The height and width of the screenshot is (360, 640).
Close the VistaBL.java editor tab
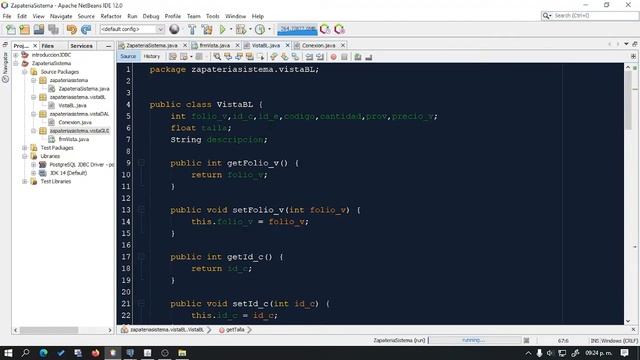pyautogui.click(x=287, y=45)
